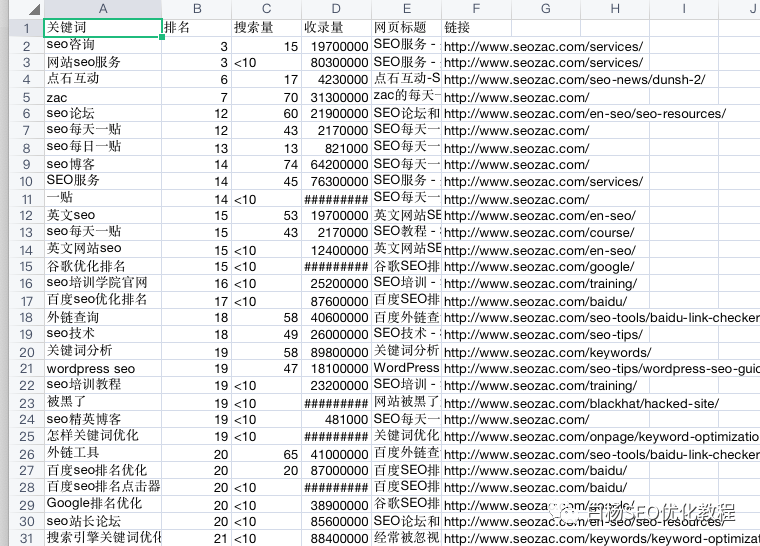Click the 链接 header cell
760x546 pixels.
pos(476,28)
